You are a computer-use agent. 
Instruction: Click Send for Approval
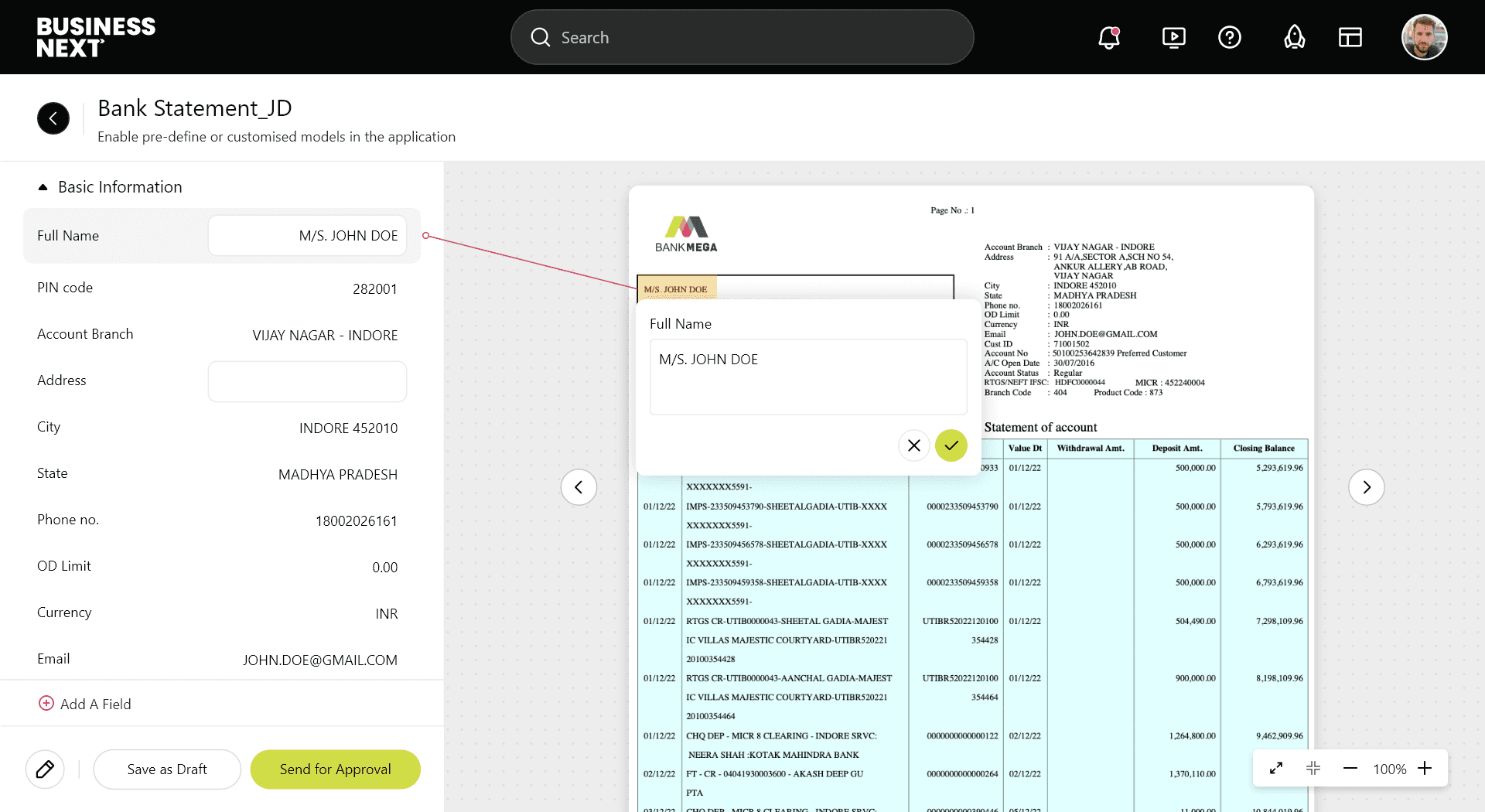pyautogui.click(x=336, y=769)
